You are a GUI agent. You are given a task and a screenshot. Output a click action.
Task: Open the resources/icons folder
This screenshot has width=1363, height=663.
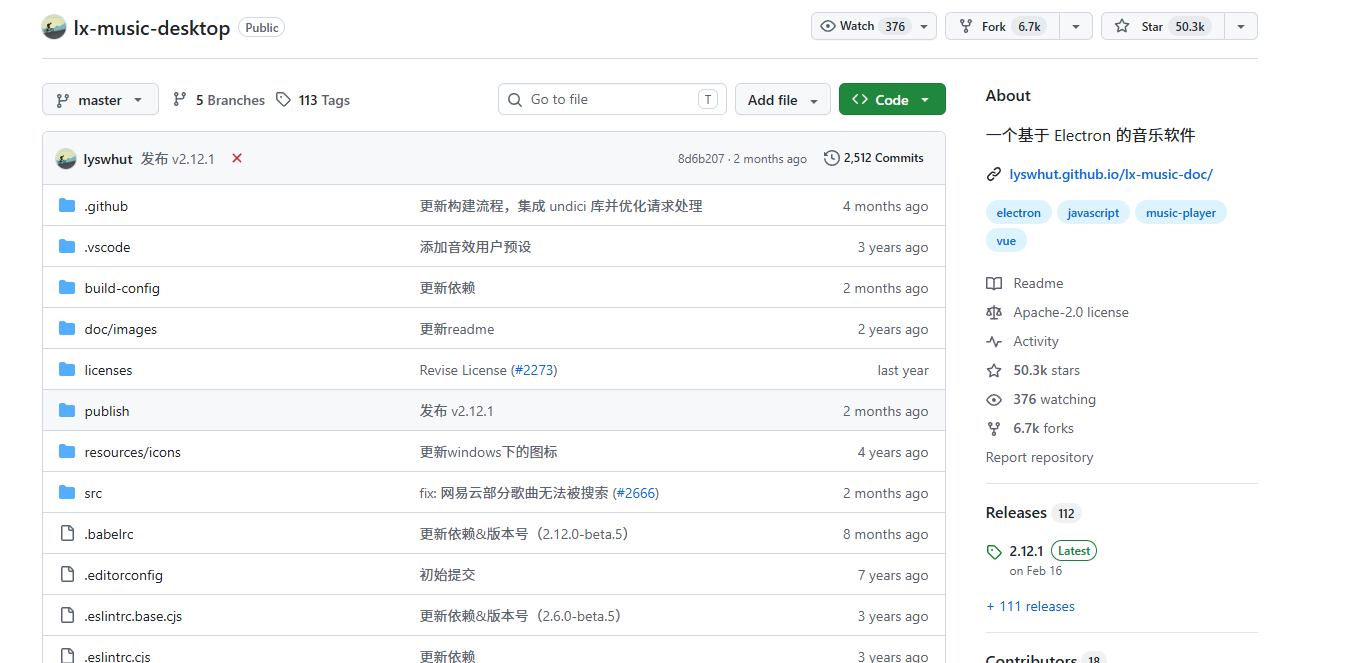[x=133, y=452]
